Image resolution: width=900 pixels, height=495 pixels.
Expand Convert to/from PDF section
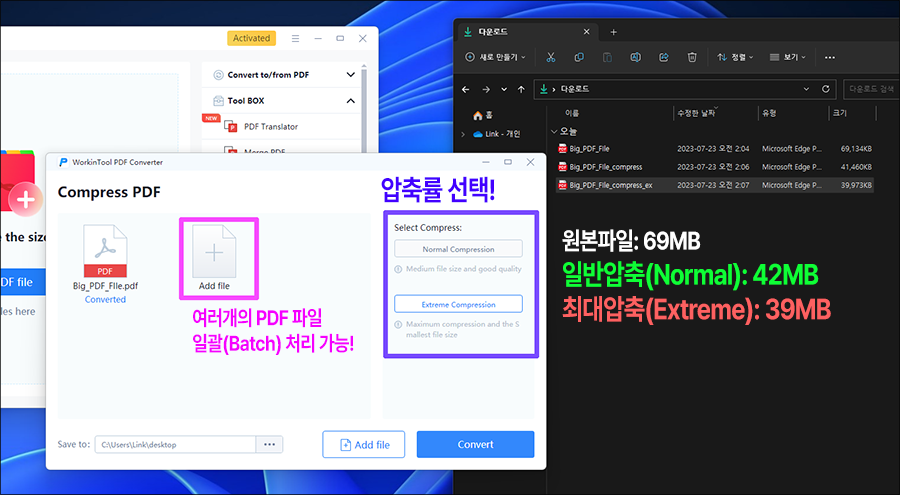[x=351, y=75]
